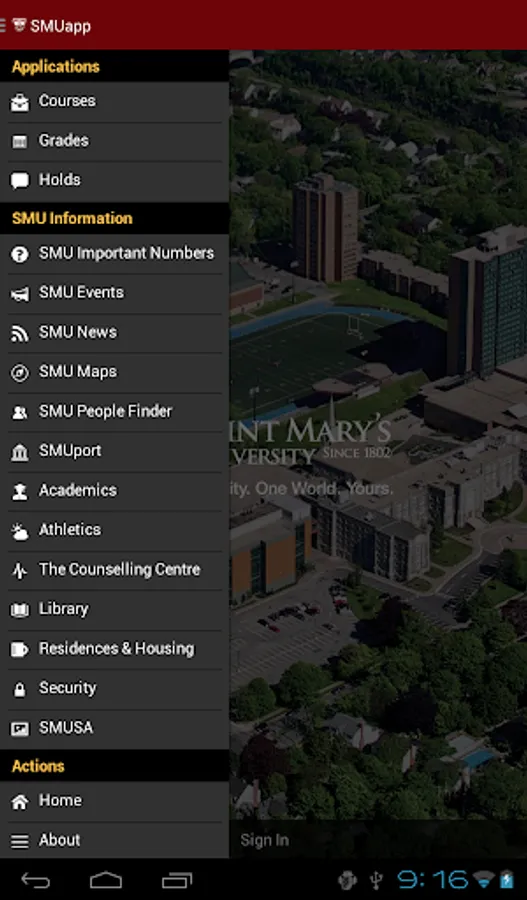Open the Courses menu item
The width and height of the screenshot is (527, 900).
pyautogui.click(x=114, y=102)
